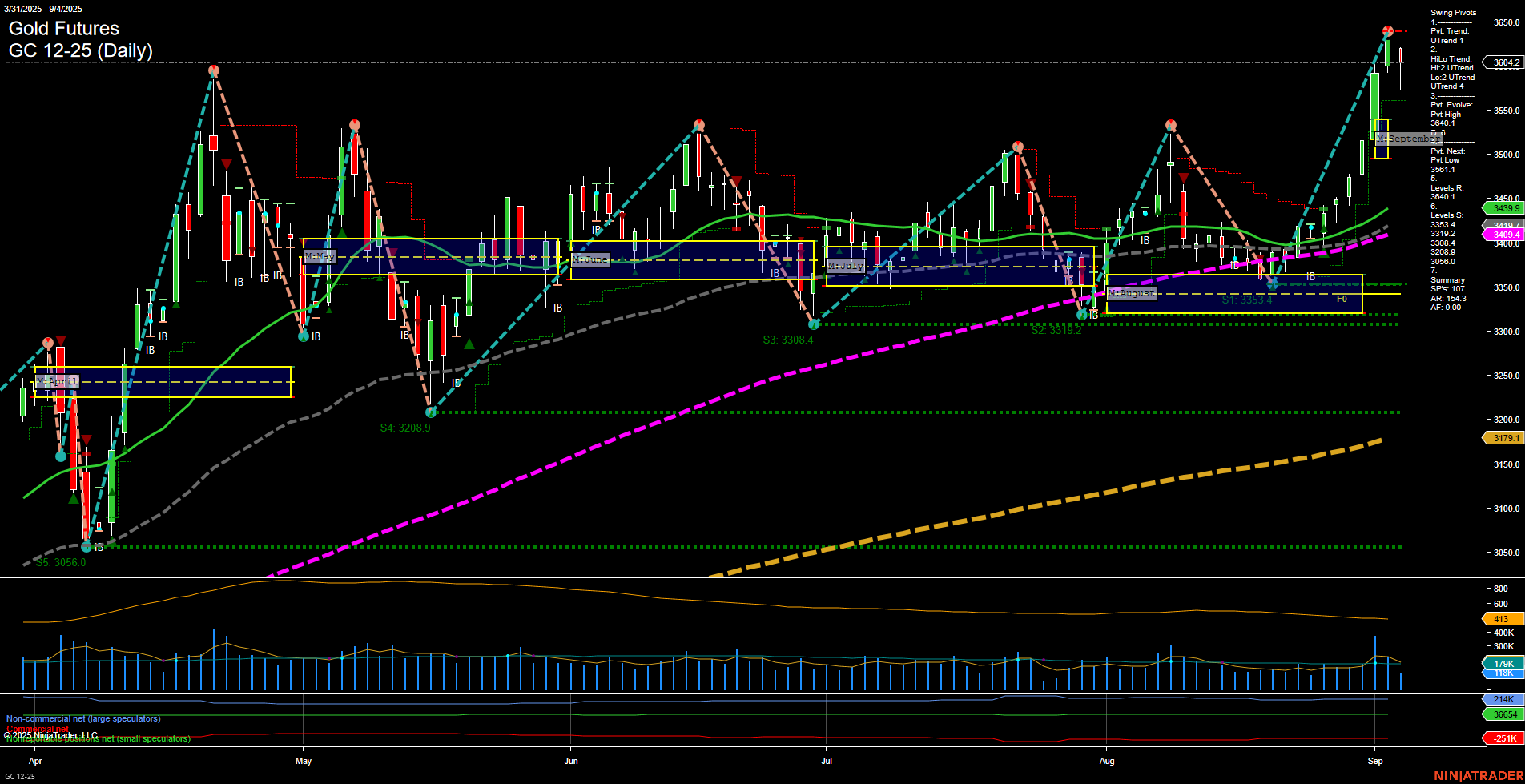Screen dimensions: 1525x784
Task: Select the M-June month label
Action: 589,259
